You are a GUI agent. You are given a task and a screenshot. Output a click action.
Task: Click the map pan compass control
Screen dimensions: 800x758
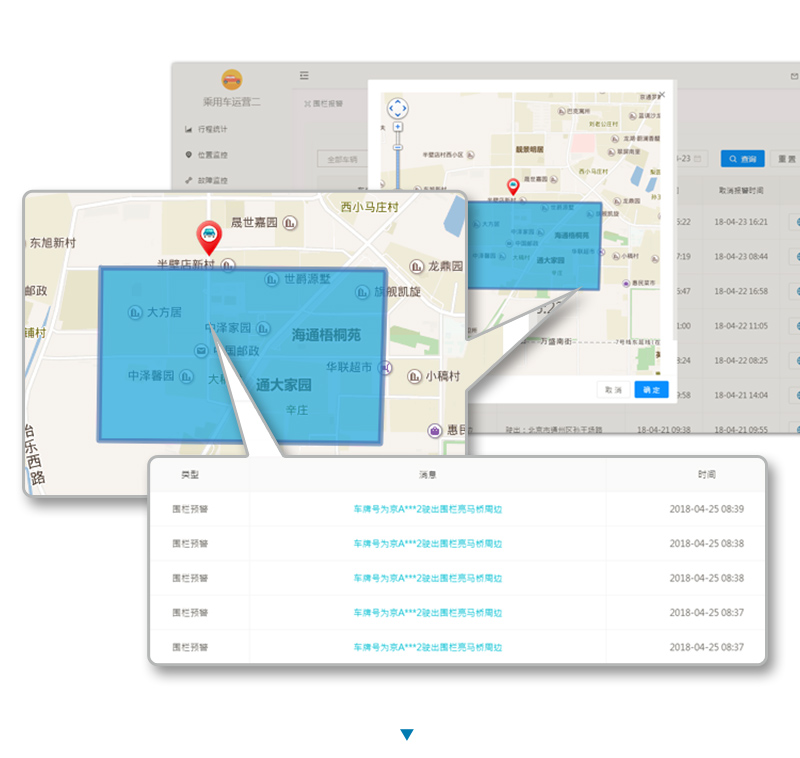[397, 108]
